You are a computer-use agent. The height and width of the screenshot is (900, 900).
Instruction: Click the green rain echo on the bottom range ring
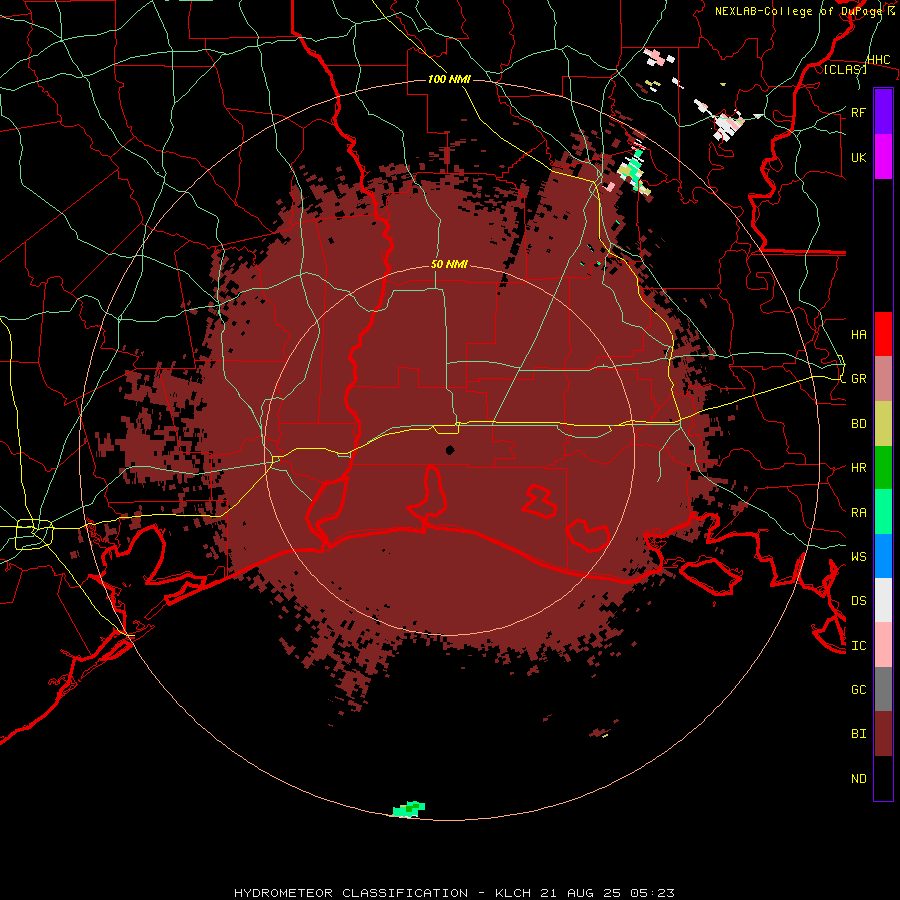(x=409, y=809)
